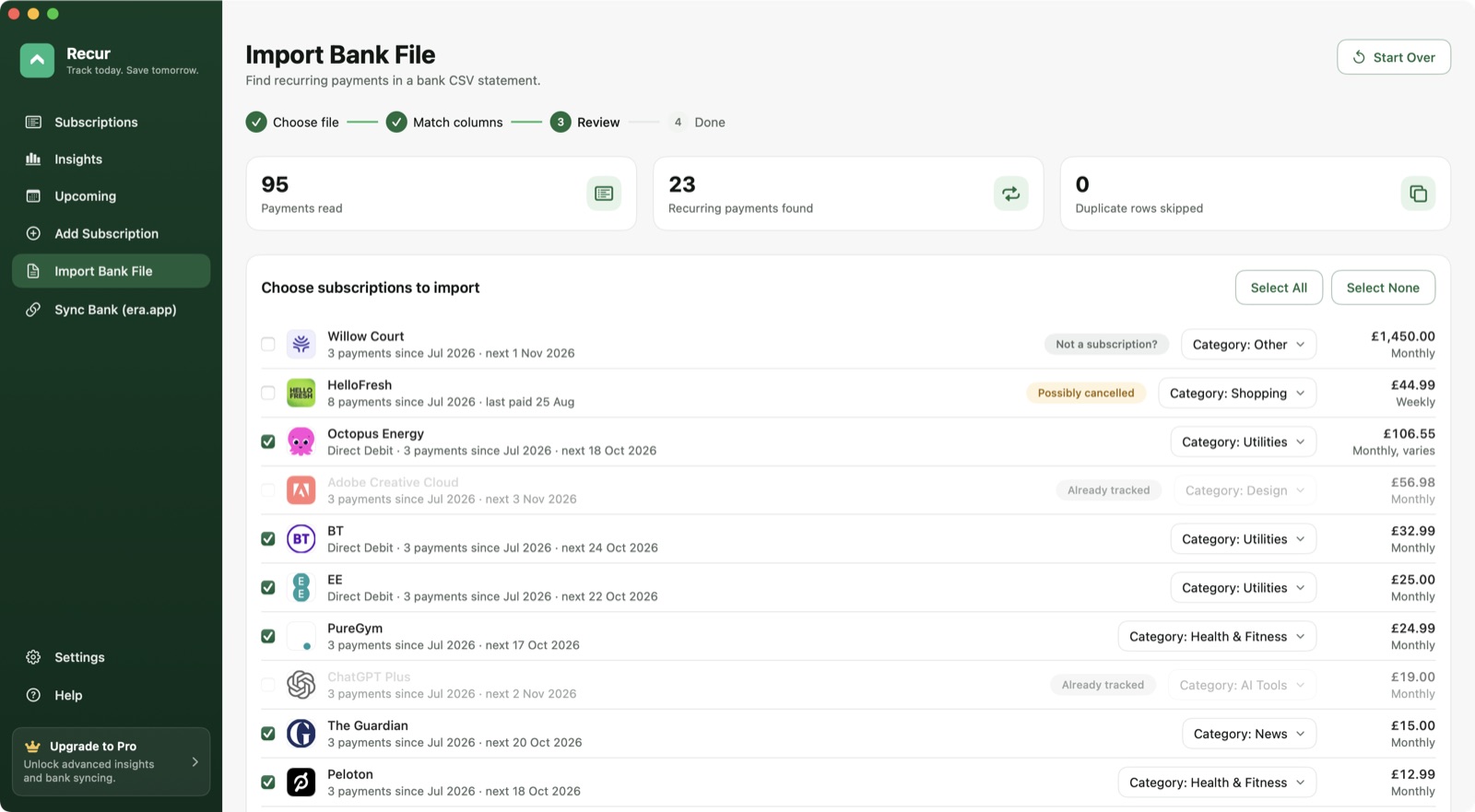
Task: Open HelloFresh Category: Shopping dropdown
Action: (x=1237, y=393)
